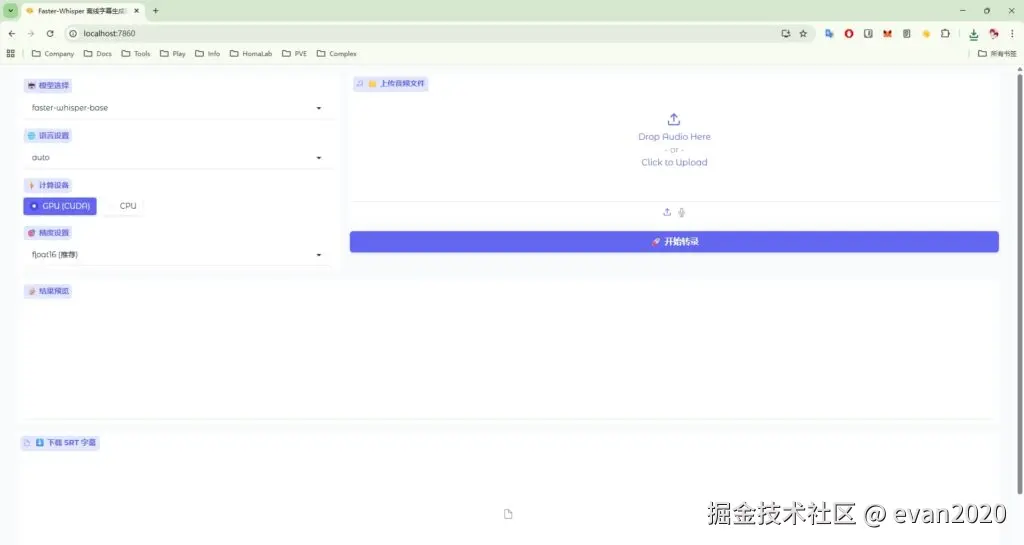The image size is (1024, 545).
Task: Open a new browser tab
Action: click(x=155, y=10)
